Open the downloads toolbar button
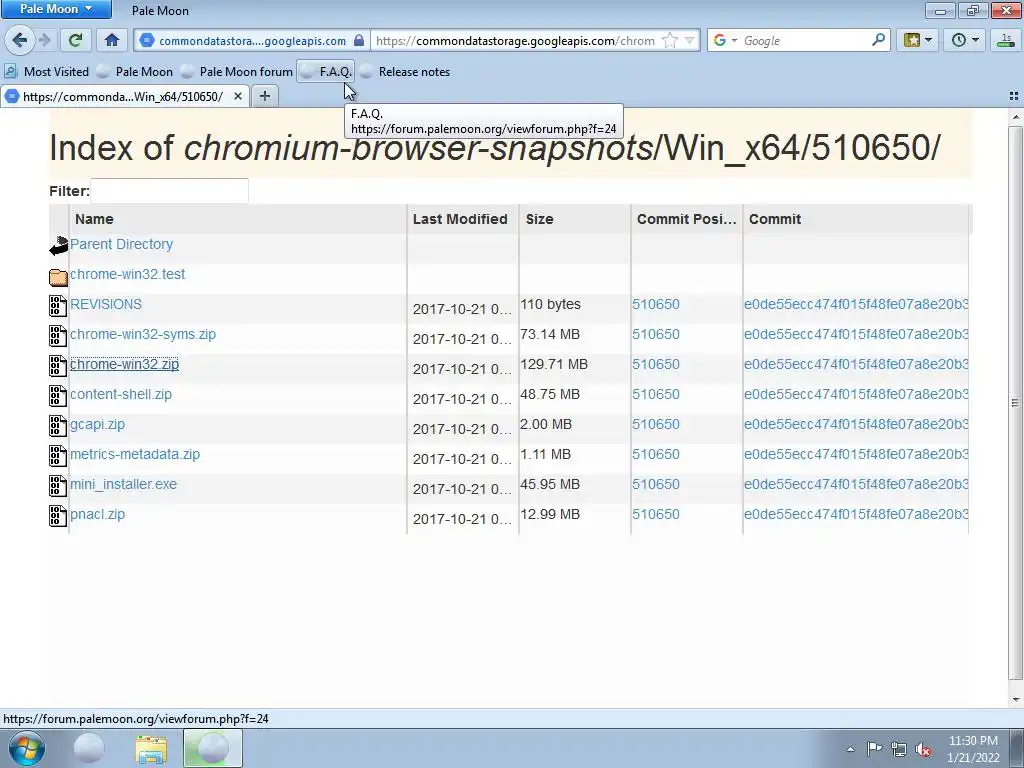The width and height of the screenshot is (1024, 768). click(1006, 40)
